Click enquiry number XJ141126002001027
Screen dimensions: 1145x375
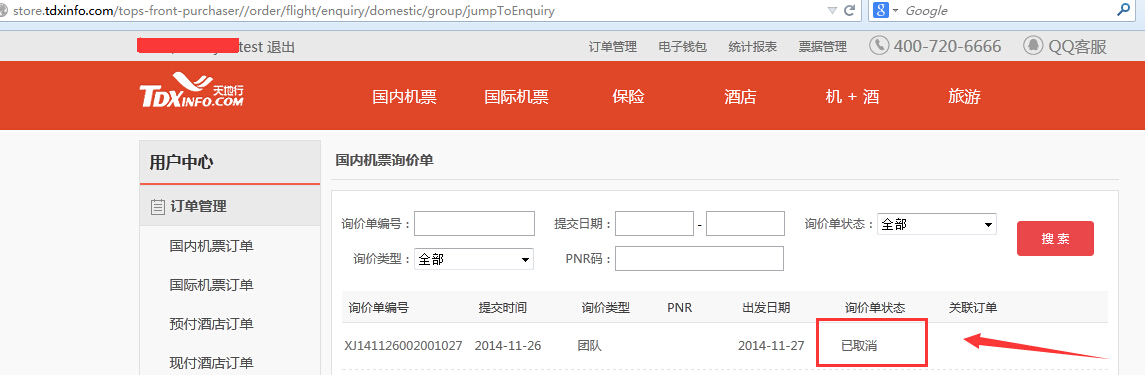coord(403,345)
